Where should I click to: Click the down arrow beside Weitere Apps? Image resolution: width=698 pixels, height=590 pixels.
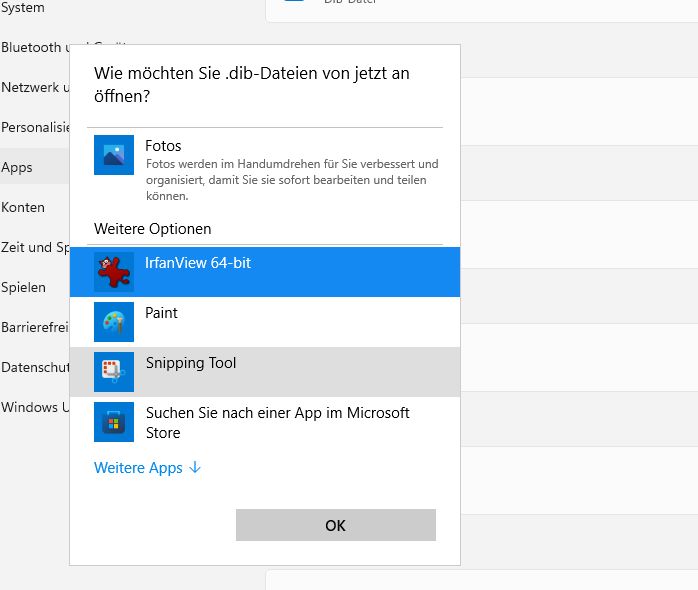click(195, 468)
